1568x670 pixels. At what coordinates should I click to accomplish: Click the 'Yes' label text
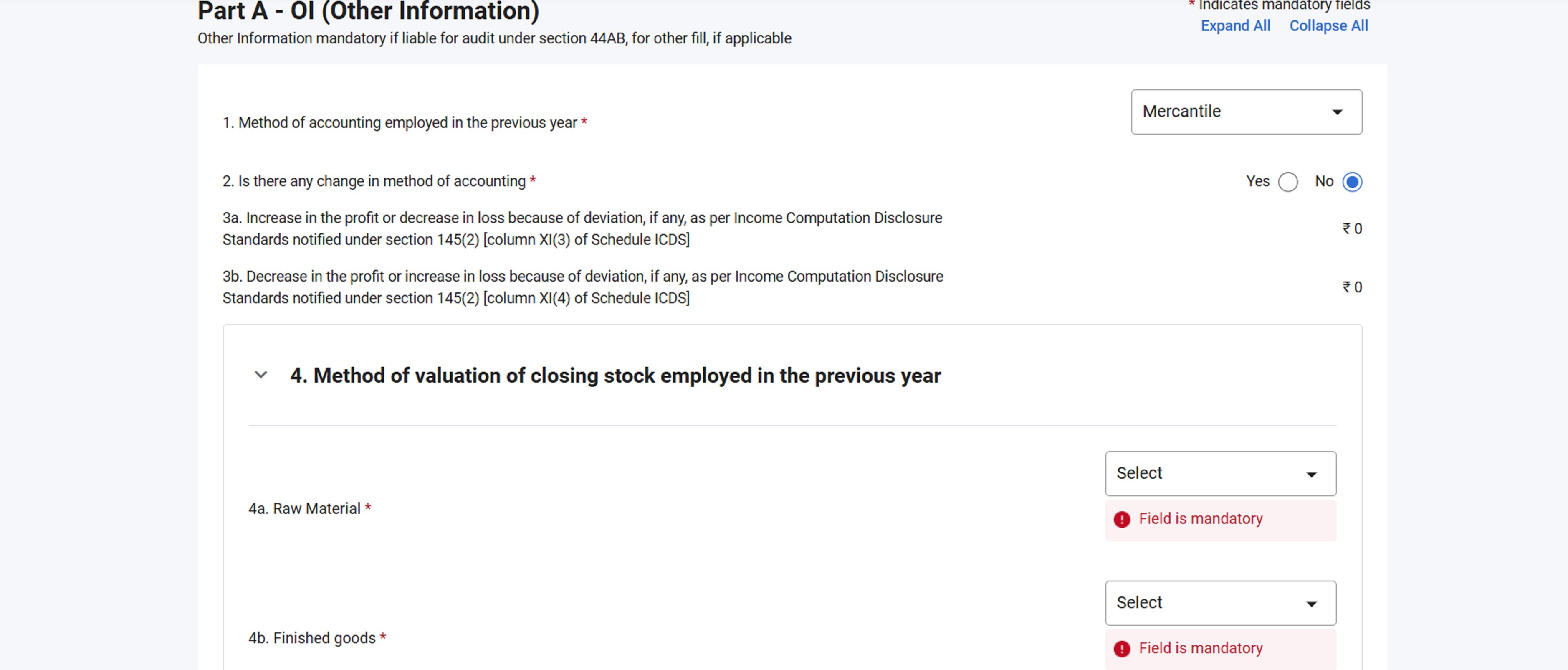[1257, 182]
